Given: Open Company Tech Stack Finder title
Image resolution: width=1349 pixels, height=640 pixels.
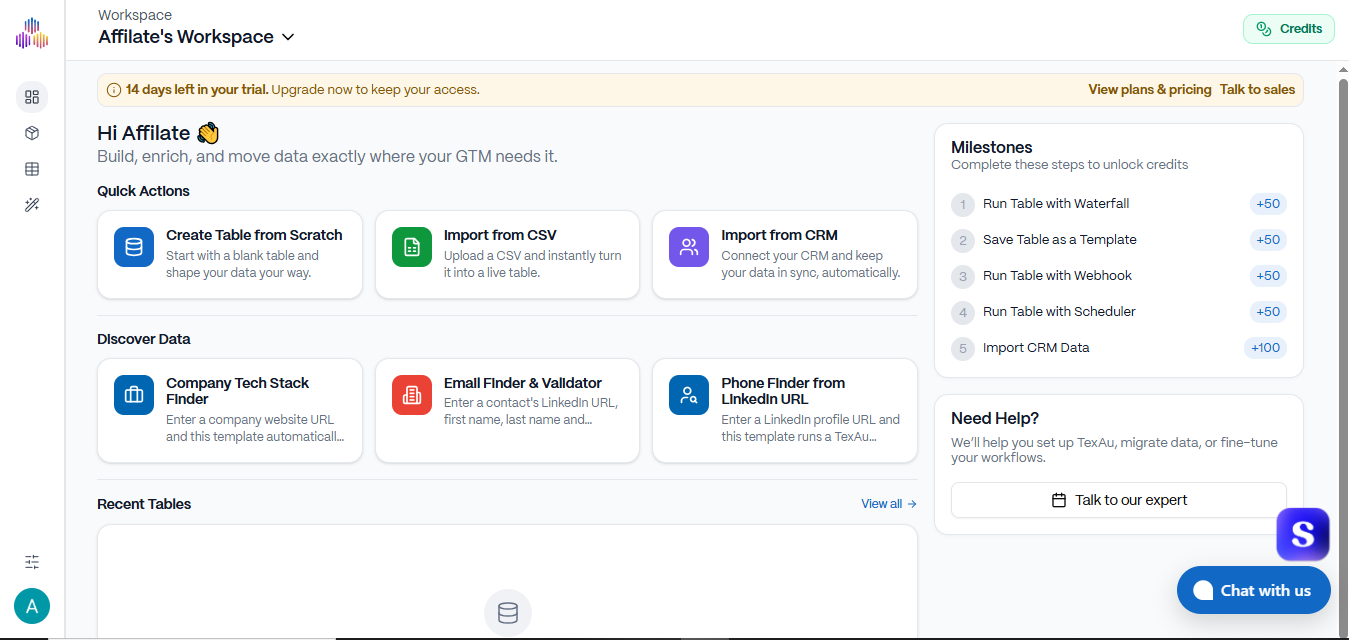Looking at the screenshot, I should (237, 391).
